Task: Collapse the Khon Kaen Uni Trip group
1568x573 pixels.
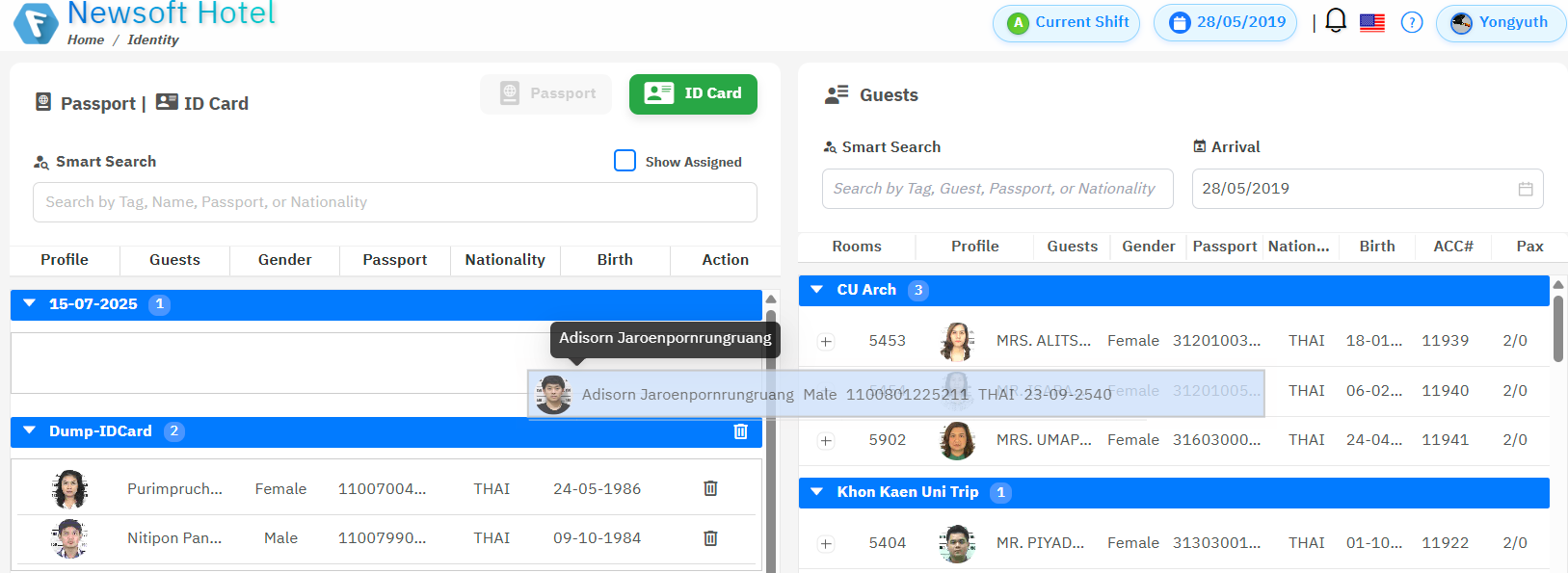Action: coord(817,492)
